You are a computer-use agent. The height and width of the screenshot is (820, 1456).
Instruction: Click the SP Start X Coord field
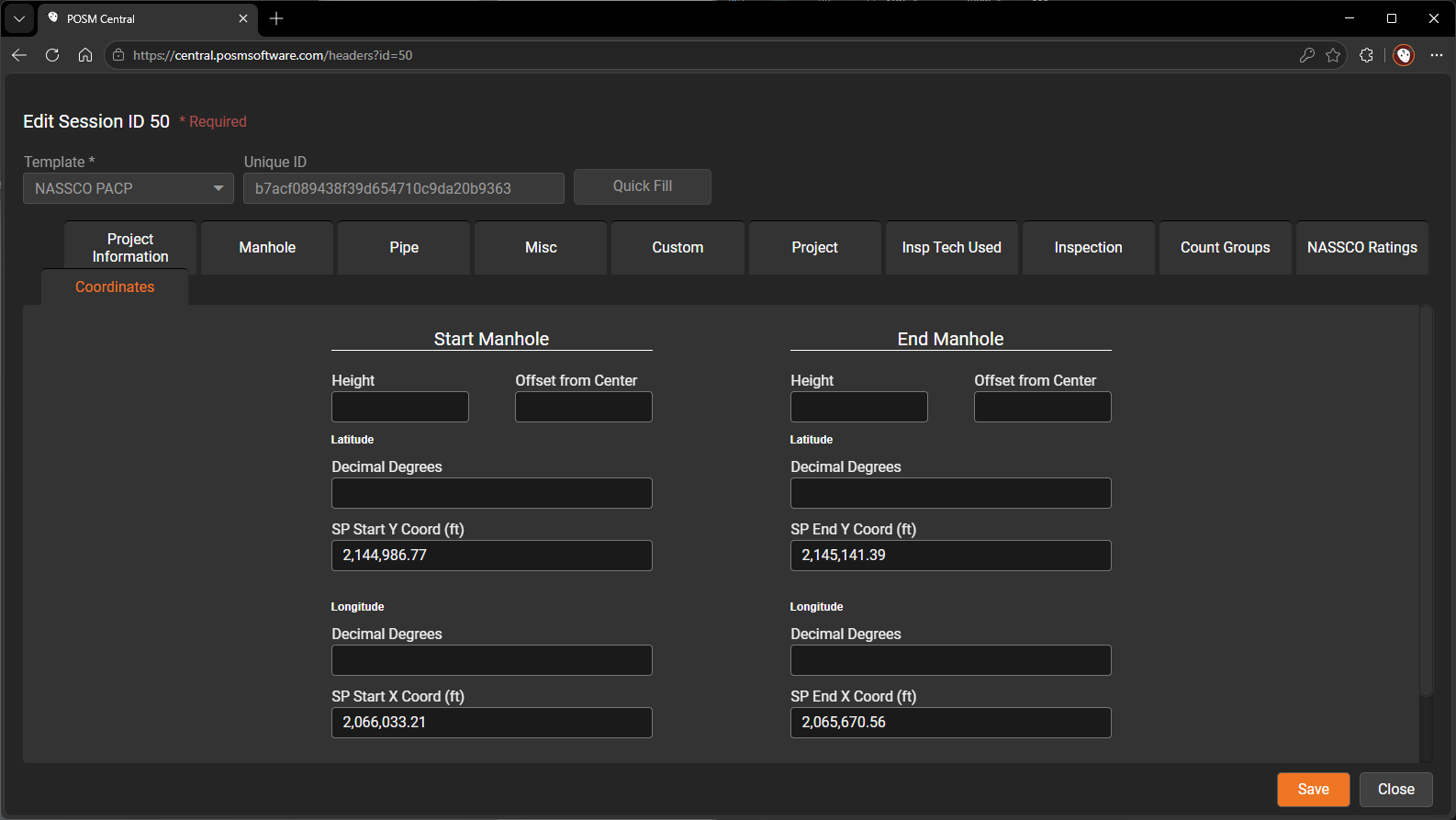[x=492, y=723]
